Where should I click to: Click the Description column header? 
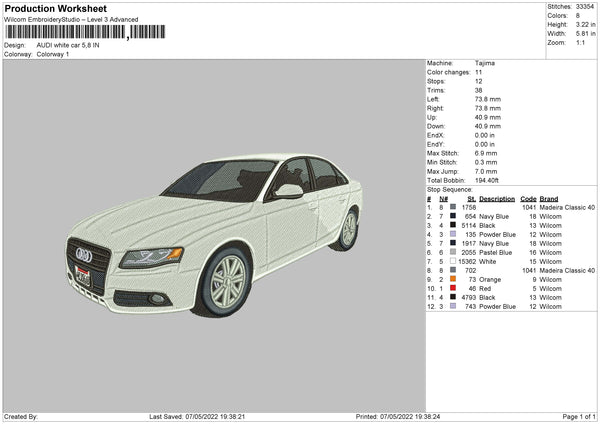click(x=497, y=198)
